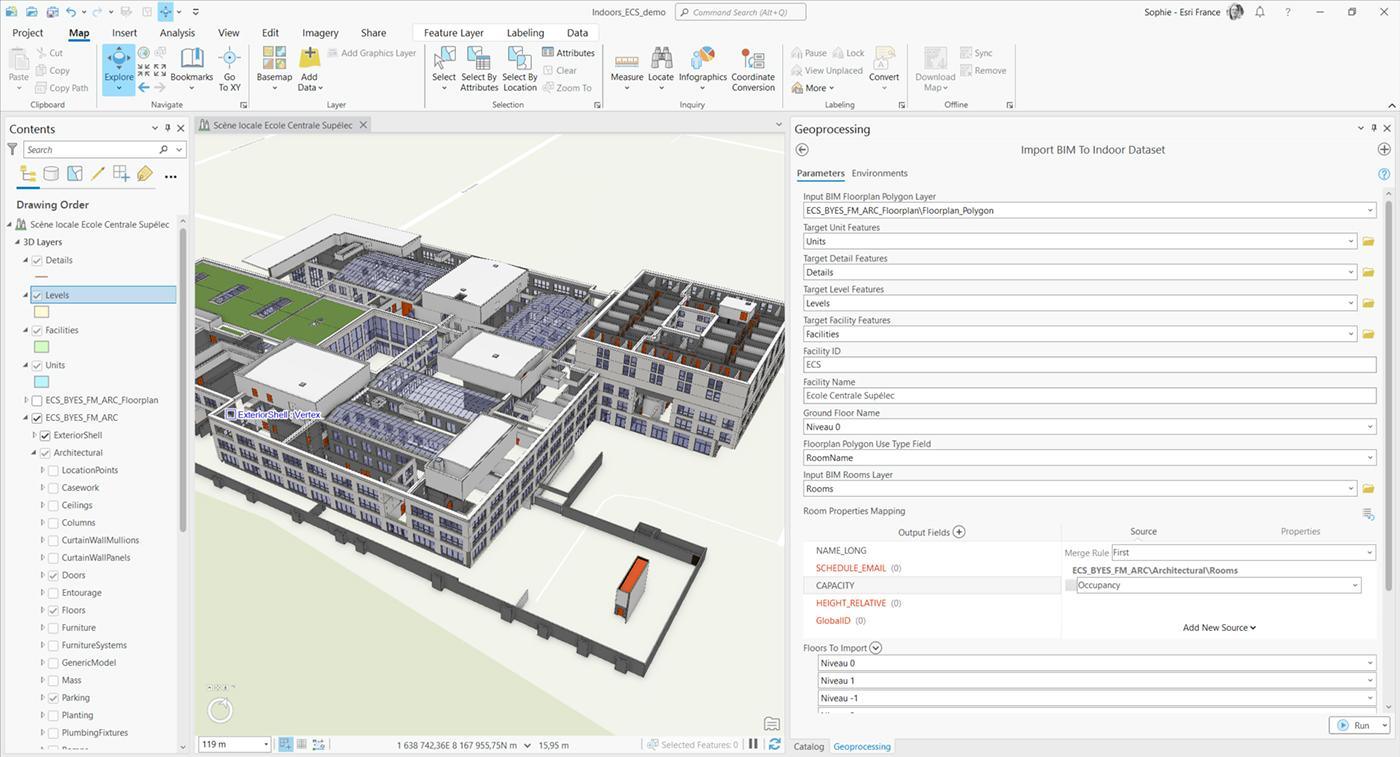1400x757 pixels.
Task: Switch Contents to List By Snapping
Action: (x=121, y=174)
